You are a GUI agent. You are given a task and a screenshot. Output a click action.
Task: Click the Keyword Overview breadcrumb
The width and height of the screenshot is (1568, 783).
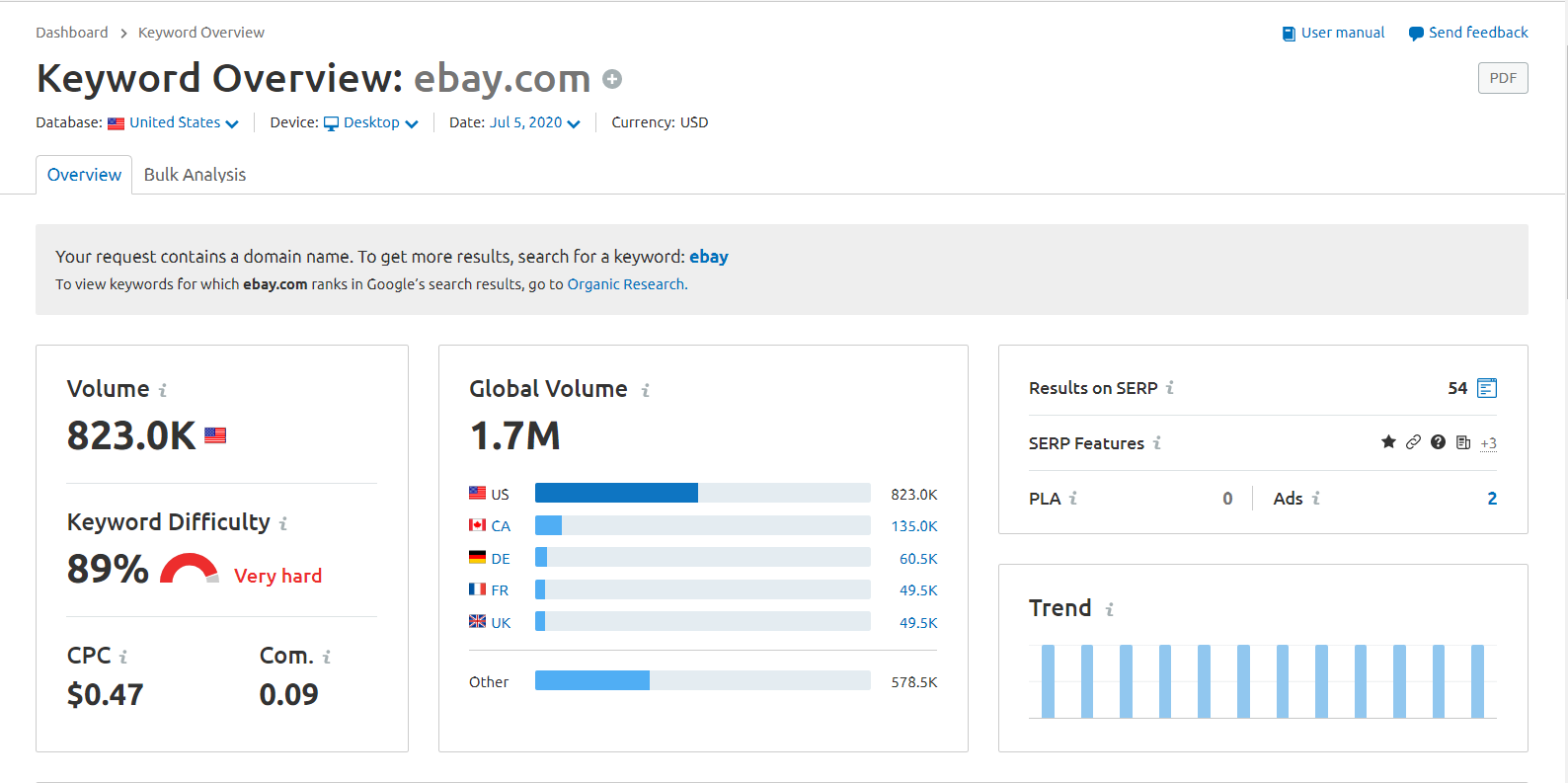tap(201, 33)
